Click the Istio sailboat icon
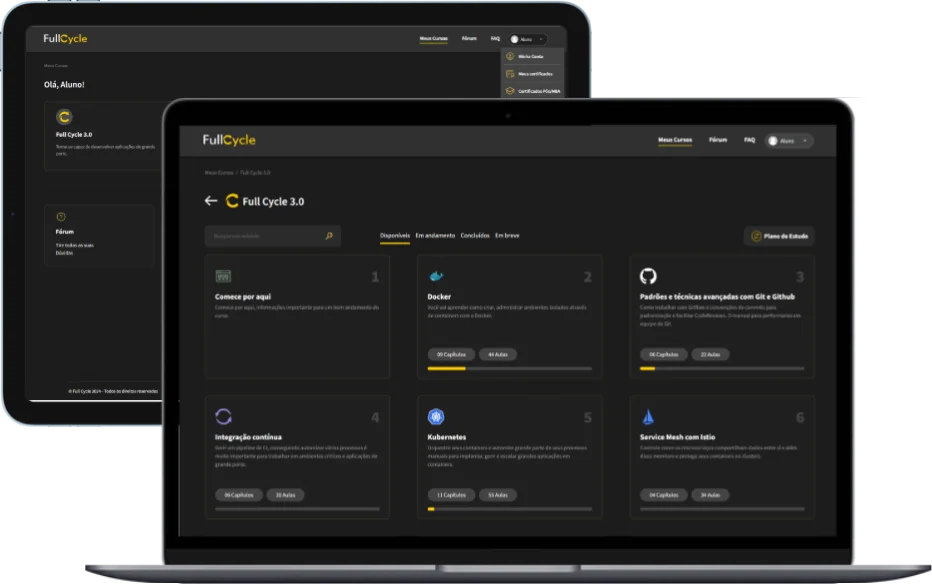The height and width of the screenshot is (584, 932). click(x=648, y=416)
